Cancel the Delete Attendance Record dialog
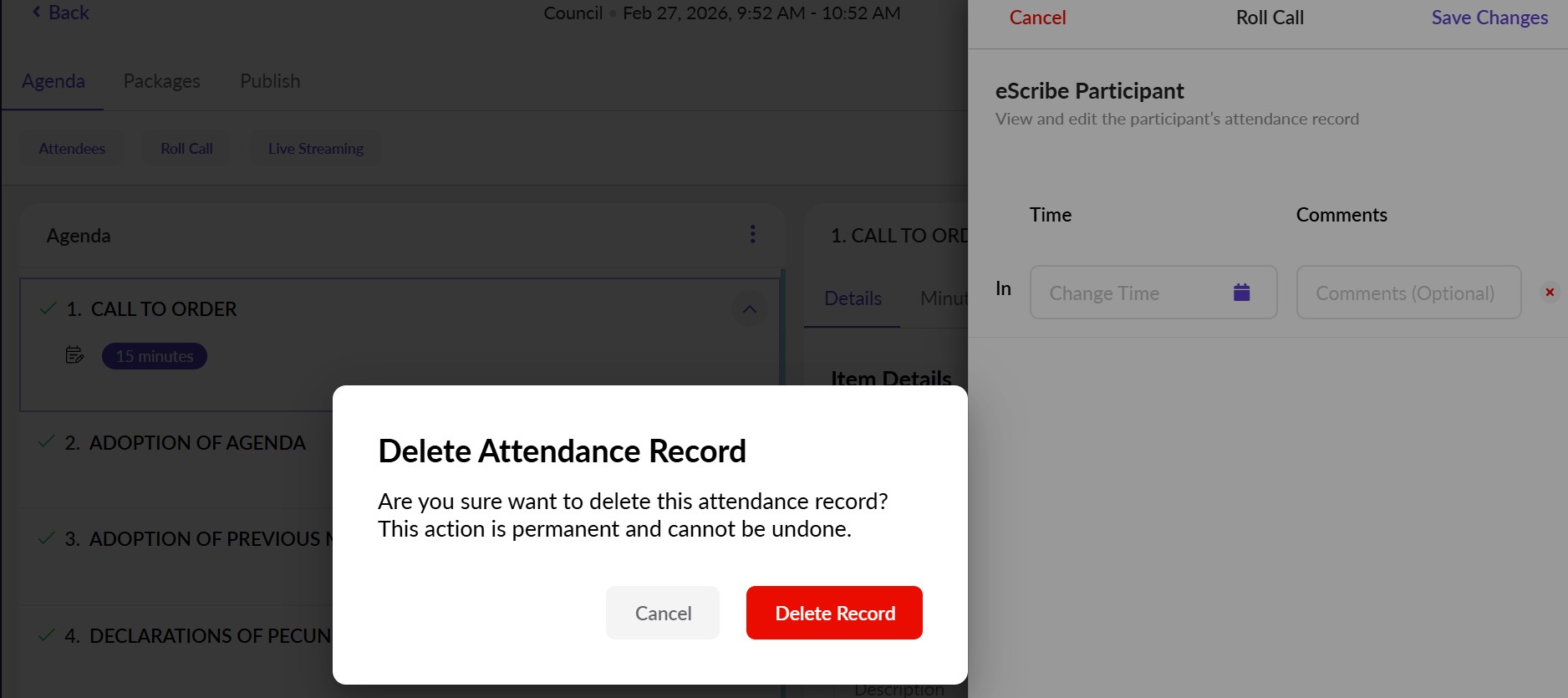Image resolution: width=1568 pixels, height=698 pixels. pos(663,613)
